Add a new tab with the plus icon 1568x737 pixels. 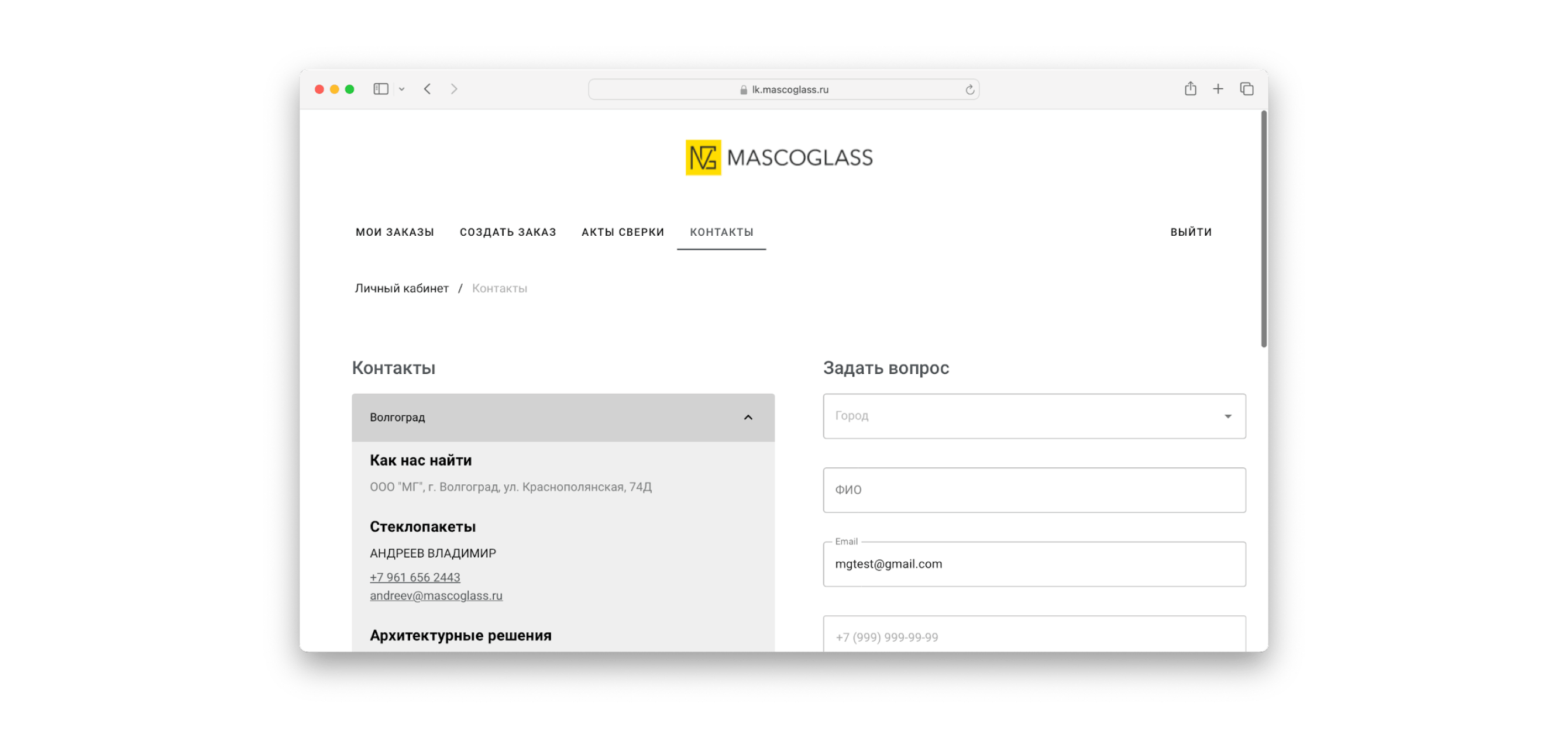click(1218, 89)
